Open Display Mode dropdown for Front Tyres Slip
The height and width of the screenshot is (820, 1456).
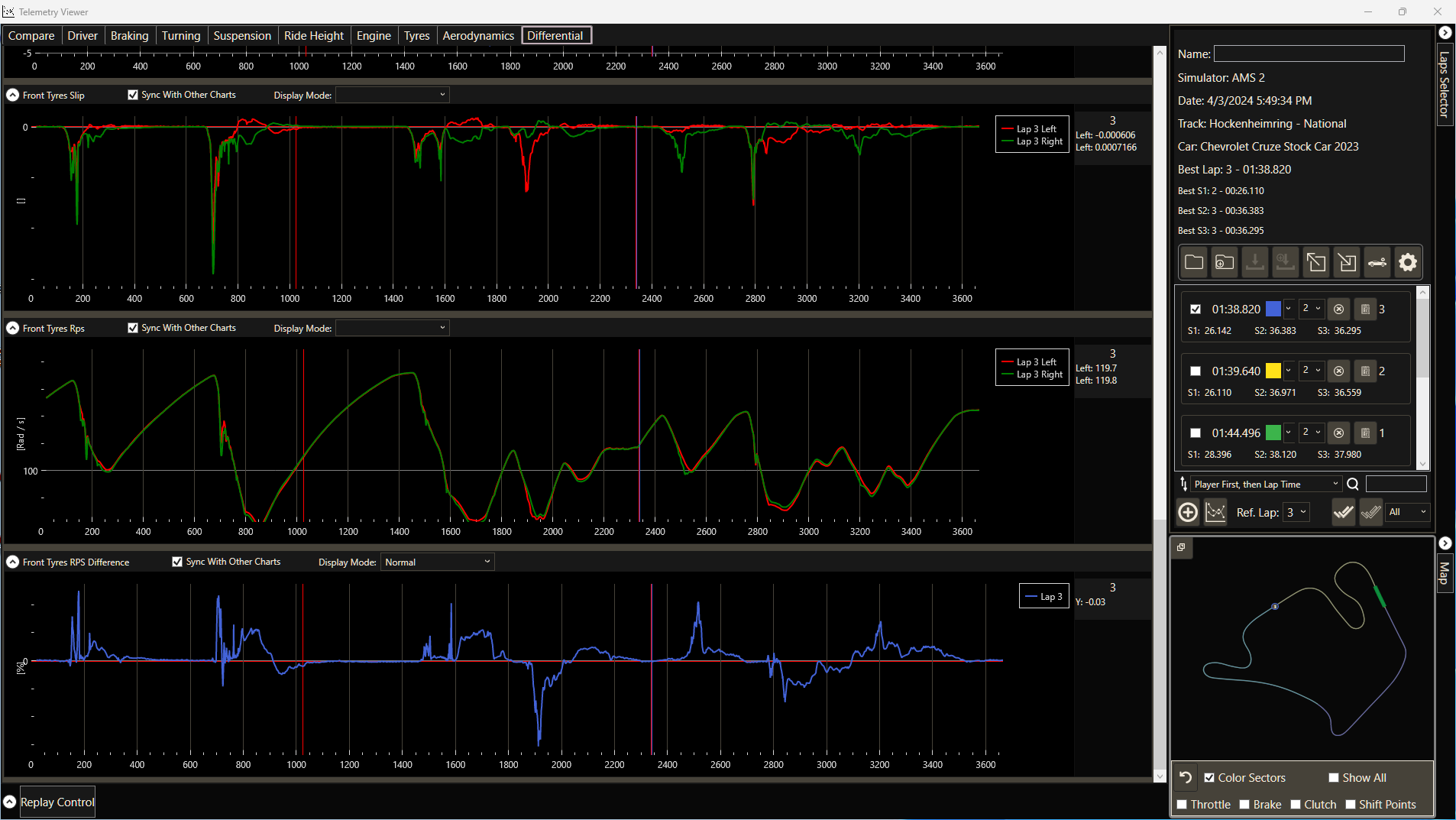point(393,95)
